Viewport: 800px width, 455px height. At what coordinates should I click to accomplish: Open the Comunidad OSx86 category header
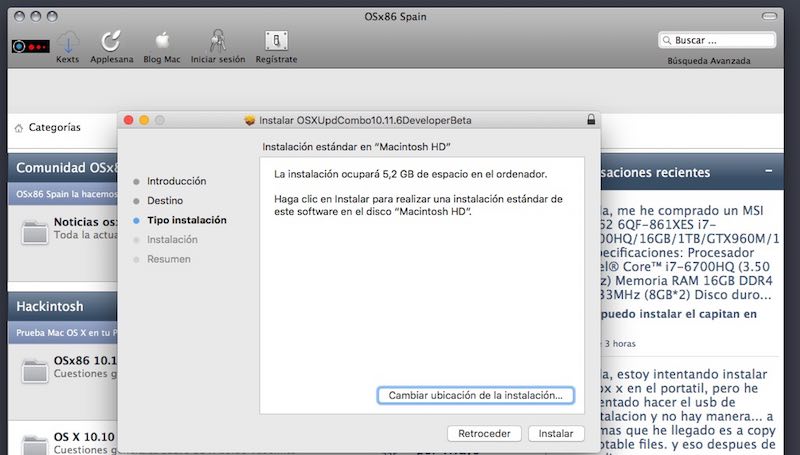66,167
